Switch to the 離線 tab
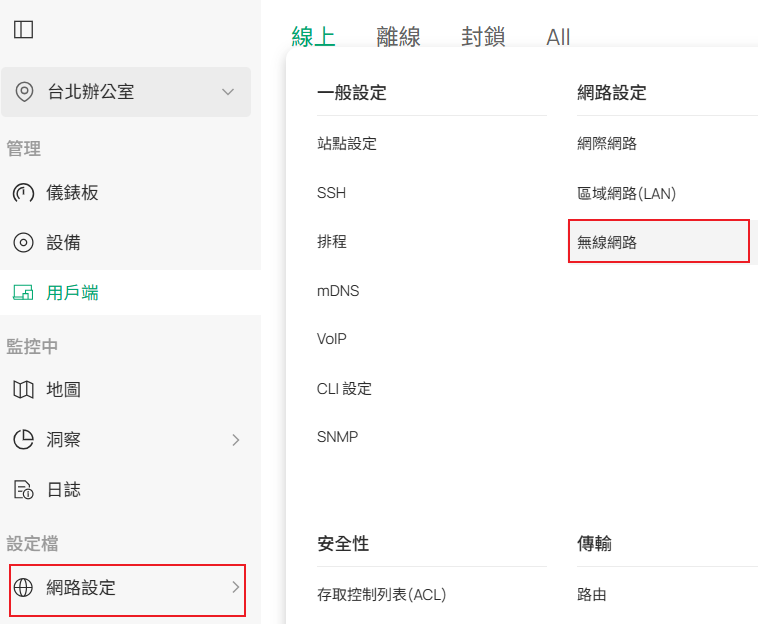758x624 pixels. (x=398, y=37)
